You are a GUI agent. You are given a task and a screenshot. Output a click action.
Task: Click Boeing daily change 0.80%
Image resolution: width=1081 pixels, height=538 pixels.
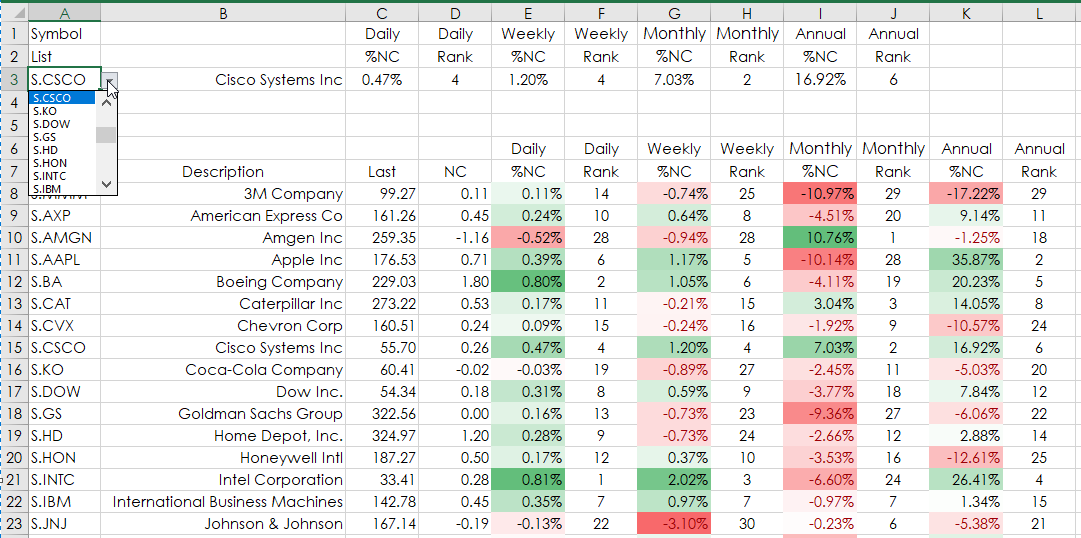528,282
